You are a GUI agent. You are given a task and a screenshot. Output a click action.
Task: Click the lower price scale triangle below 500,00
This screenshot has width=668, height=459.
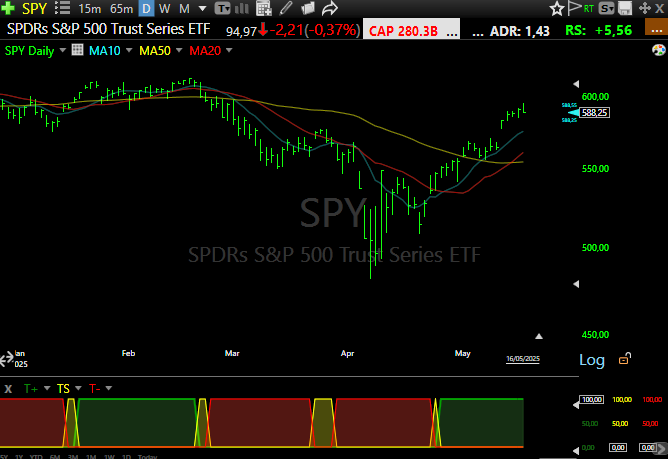pyautogui.click(x=576, y=284)
